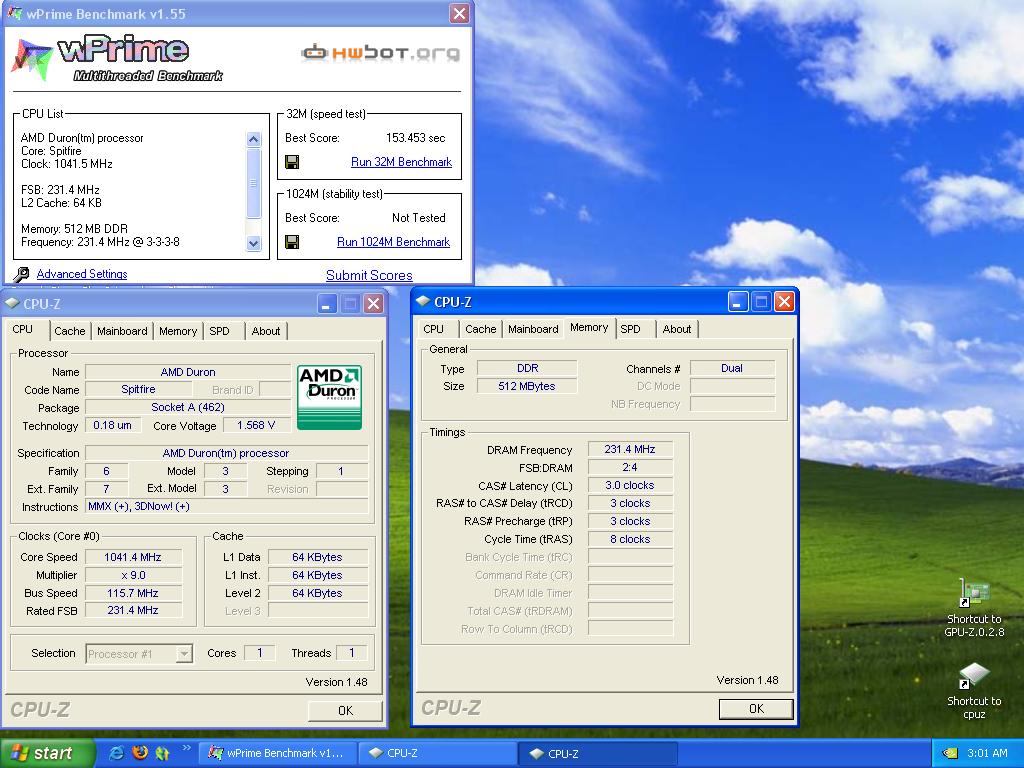Click Rated FSB value field

[133, 611]
